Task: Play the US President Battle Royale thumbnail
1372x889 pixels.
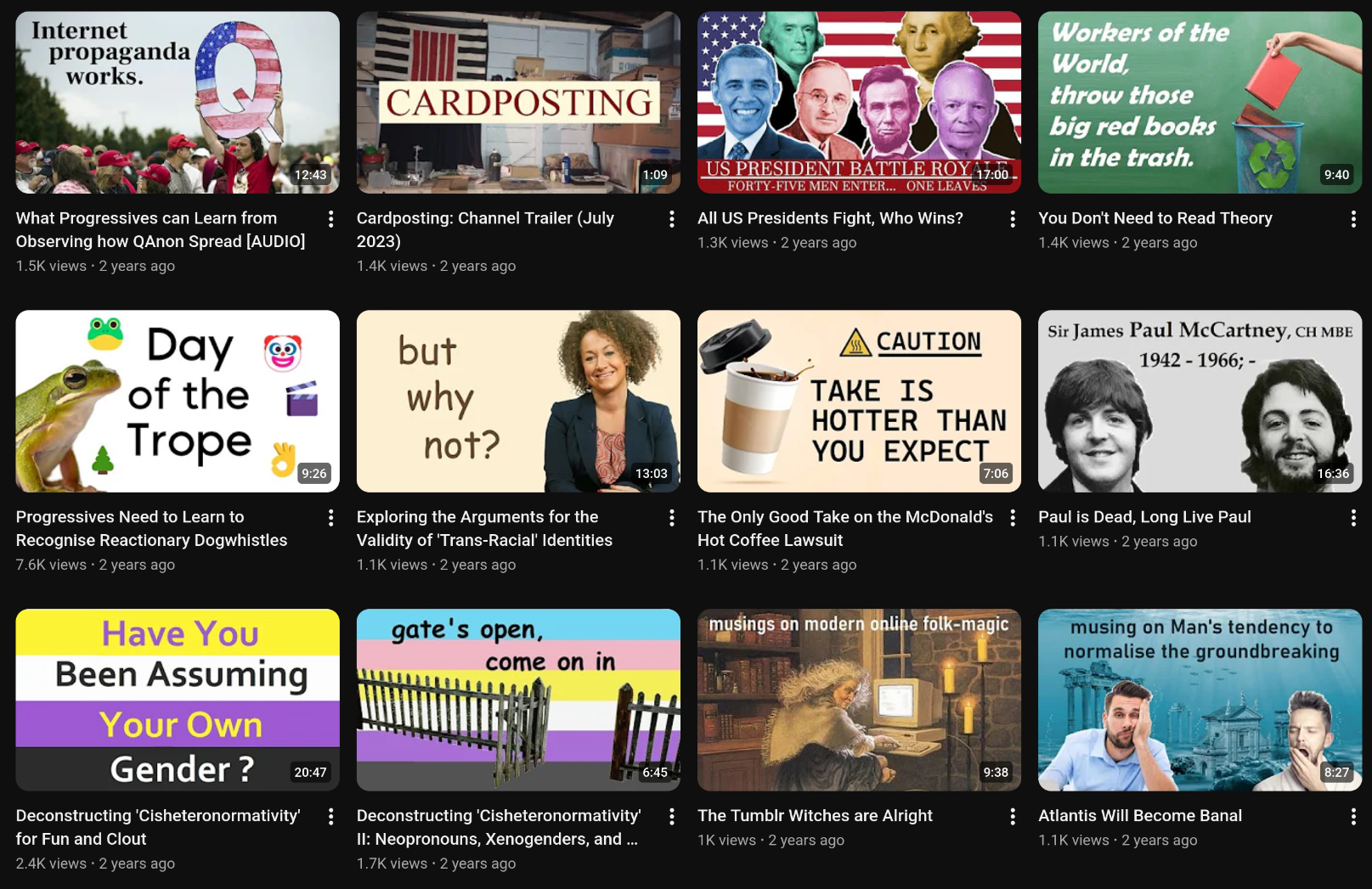Action: point(859,102)
